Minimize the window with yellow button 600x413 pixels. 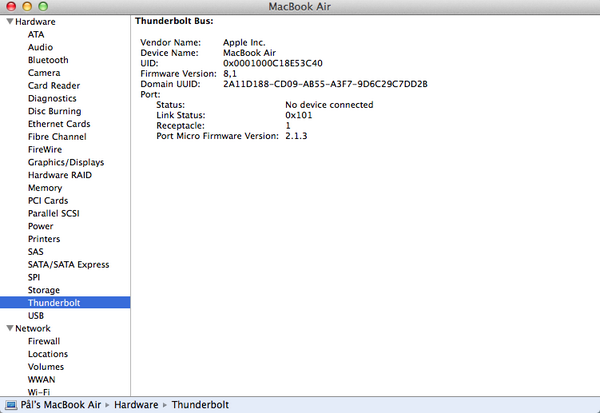coord(27,6)
